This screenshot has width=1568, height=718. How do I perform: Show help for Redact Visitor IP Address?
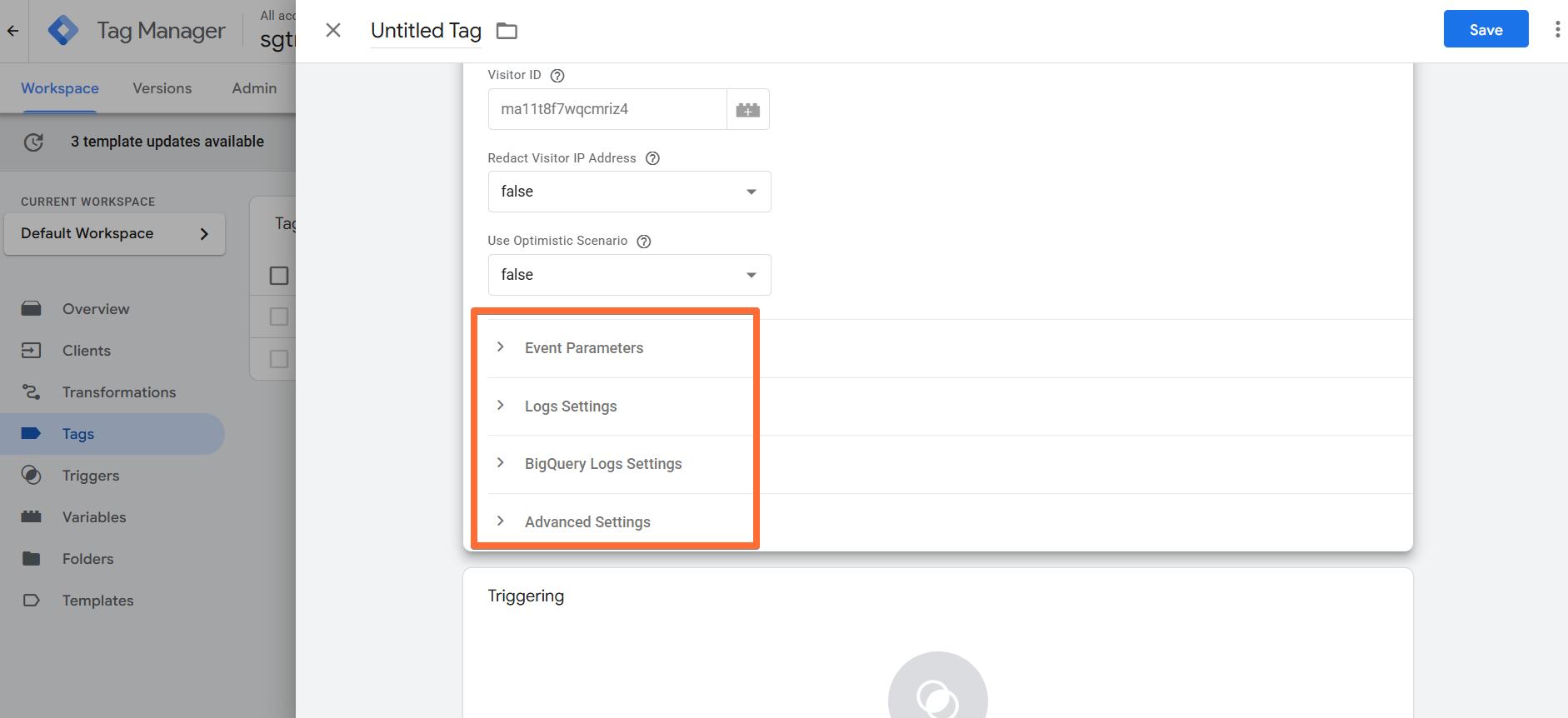(653, 158)
